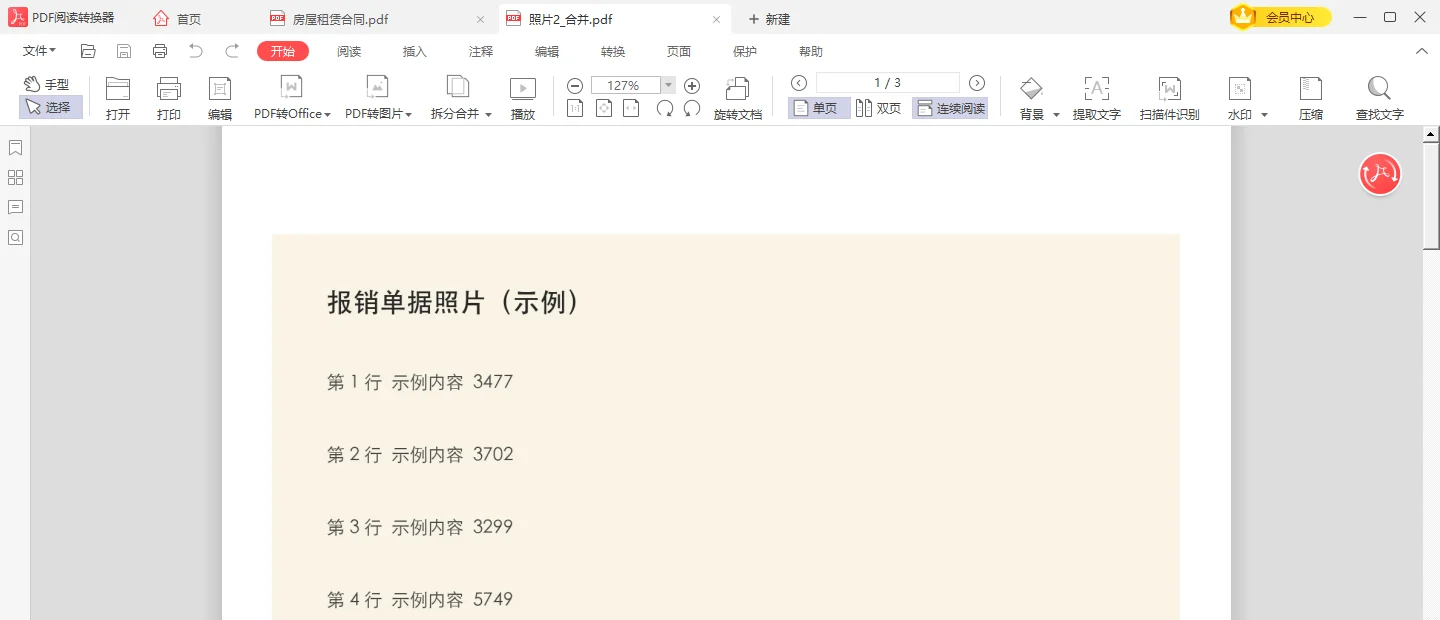Viewport: 1440px width, 620px height.
Task: Select the 帮助 ribbon tab
Action: (811, 51)
